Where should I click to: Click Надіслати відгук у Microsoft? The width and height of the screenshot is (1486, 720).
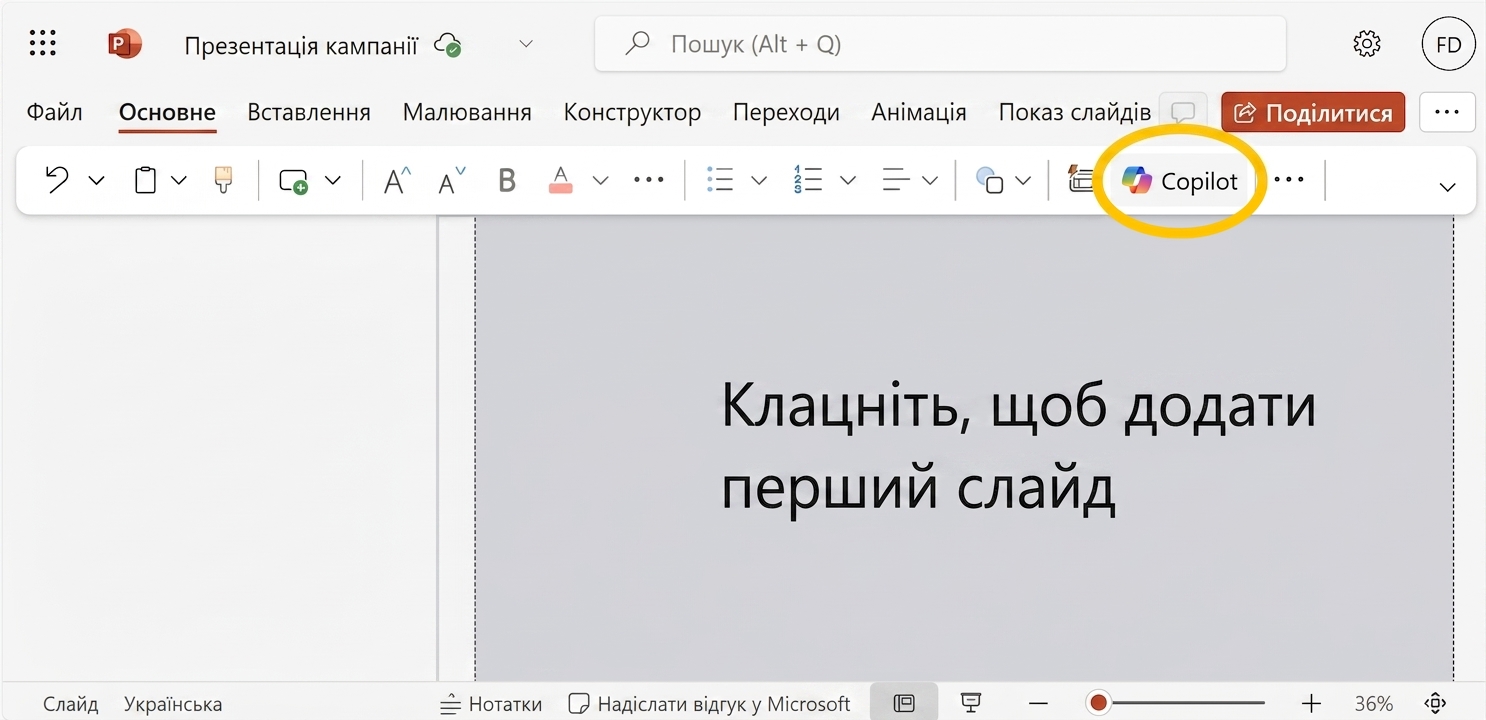point(709,704)
